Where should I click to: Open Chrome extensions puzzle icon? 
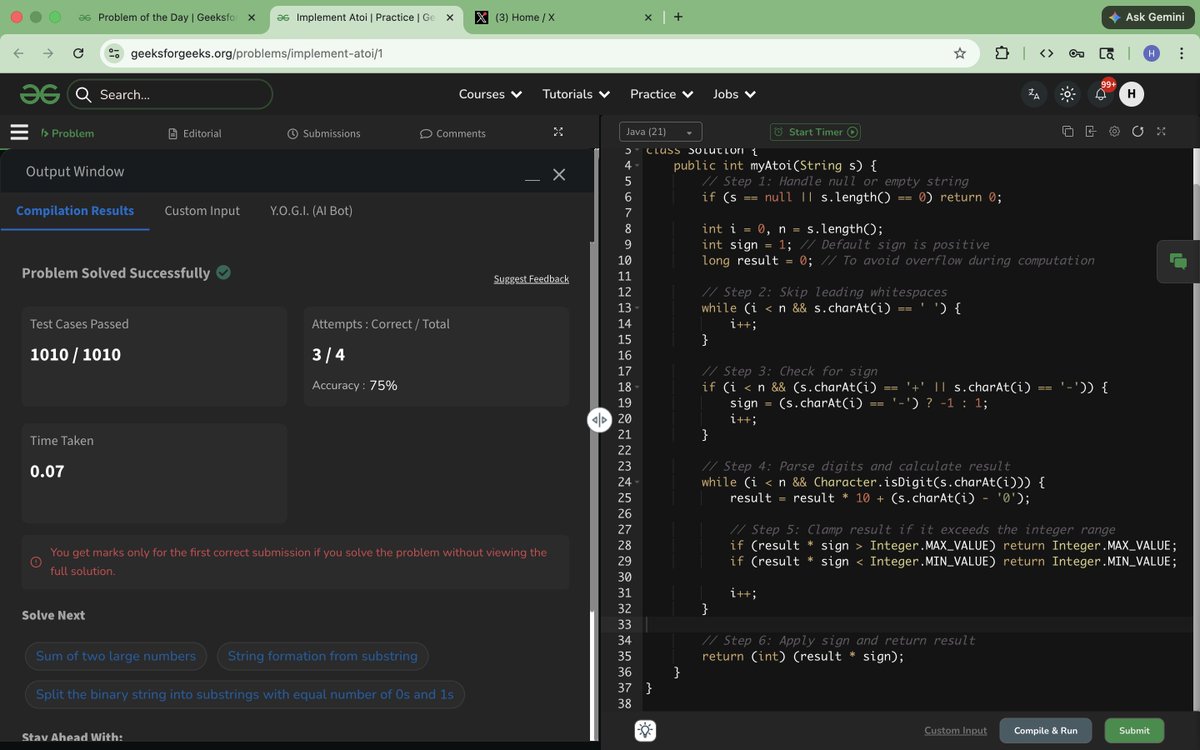pos(1002,53)
